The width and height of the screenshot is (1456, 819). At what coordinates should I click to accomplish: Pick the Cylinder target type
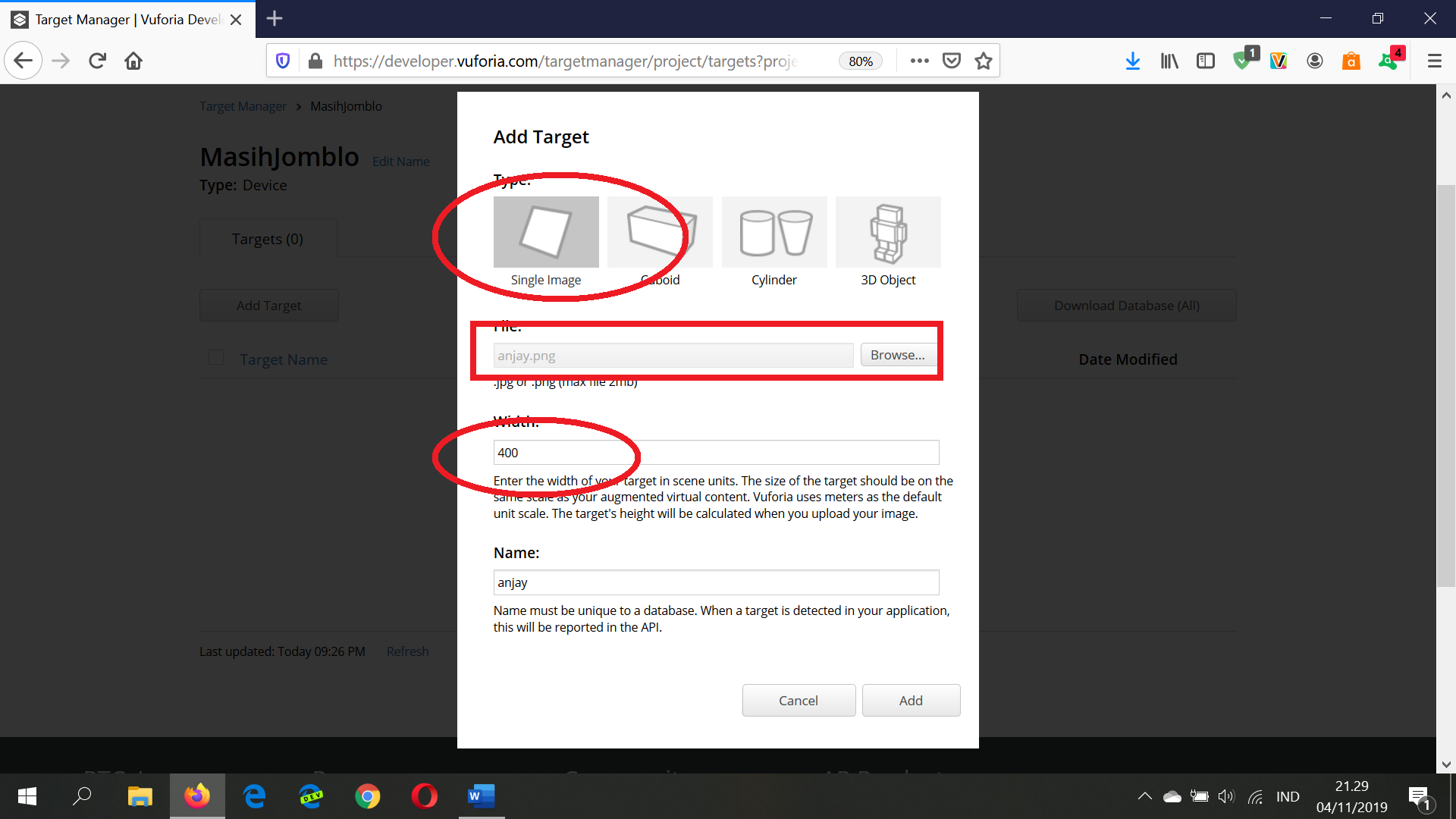coord(774,232)
